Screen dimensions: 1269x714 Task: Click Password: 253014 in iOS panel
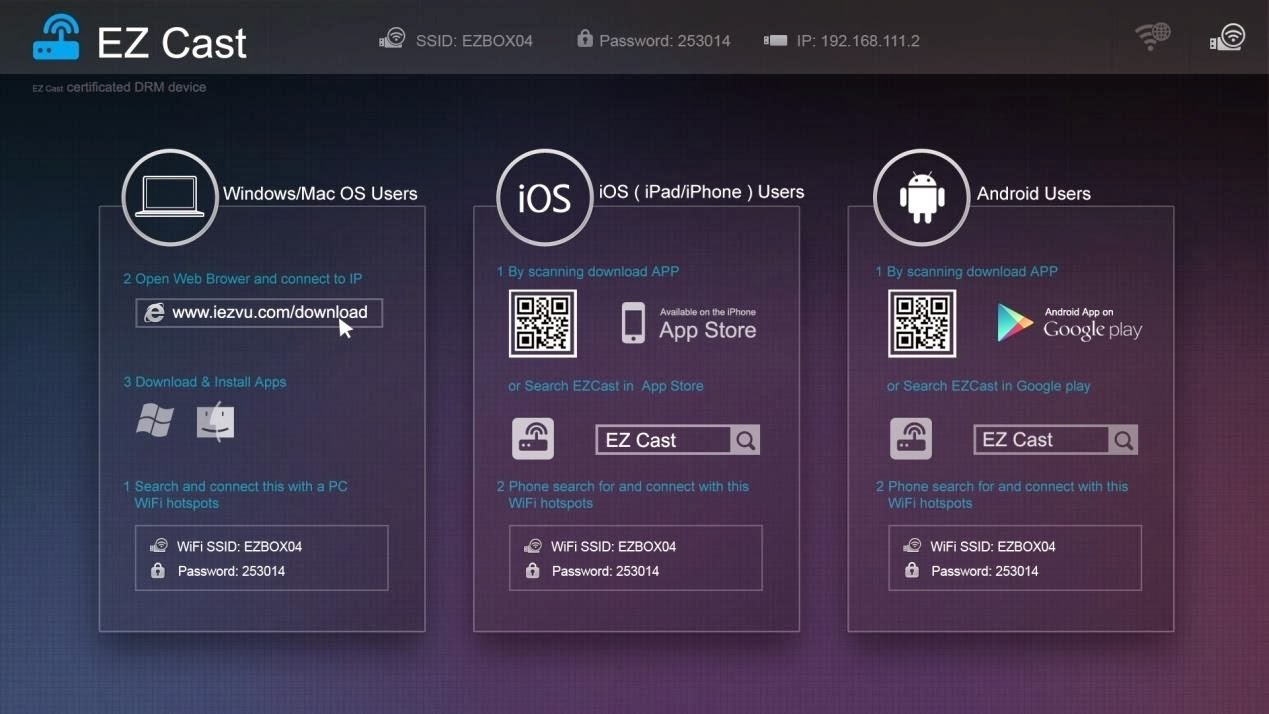coord(605,571)
